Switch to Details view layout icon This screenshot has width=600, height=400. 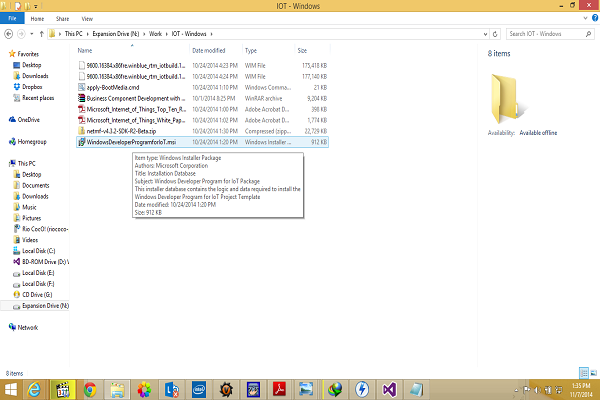[x=584, y=372]
